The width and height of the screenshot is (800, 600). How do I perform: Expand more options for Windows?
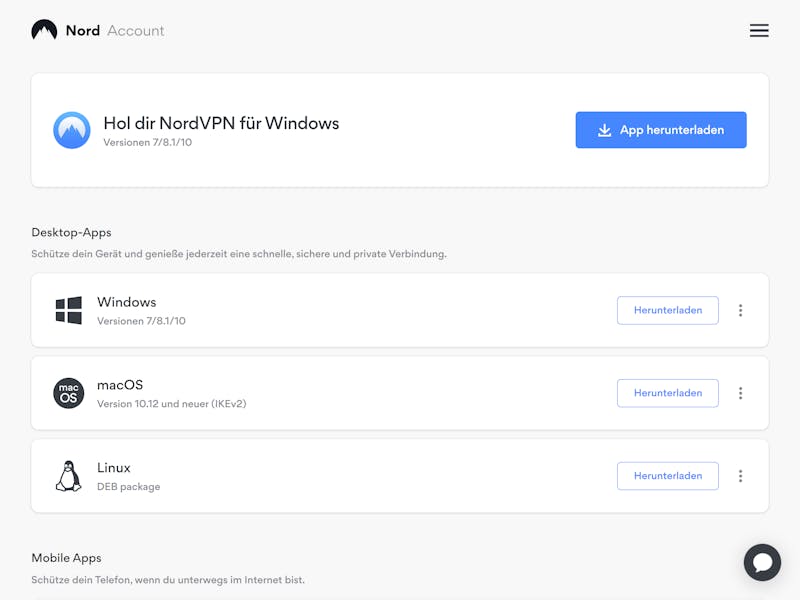[x=740, y=310]
